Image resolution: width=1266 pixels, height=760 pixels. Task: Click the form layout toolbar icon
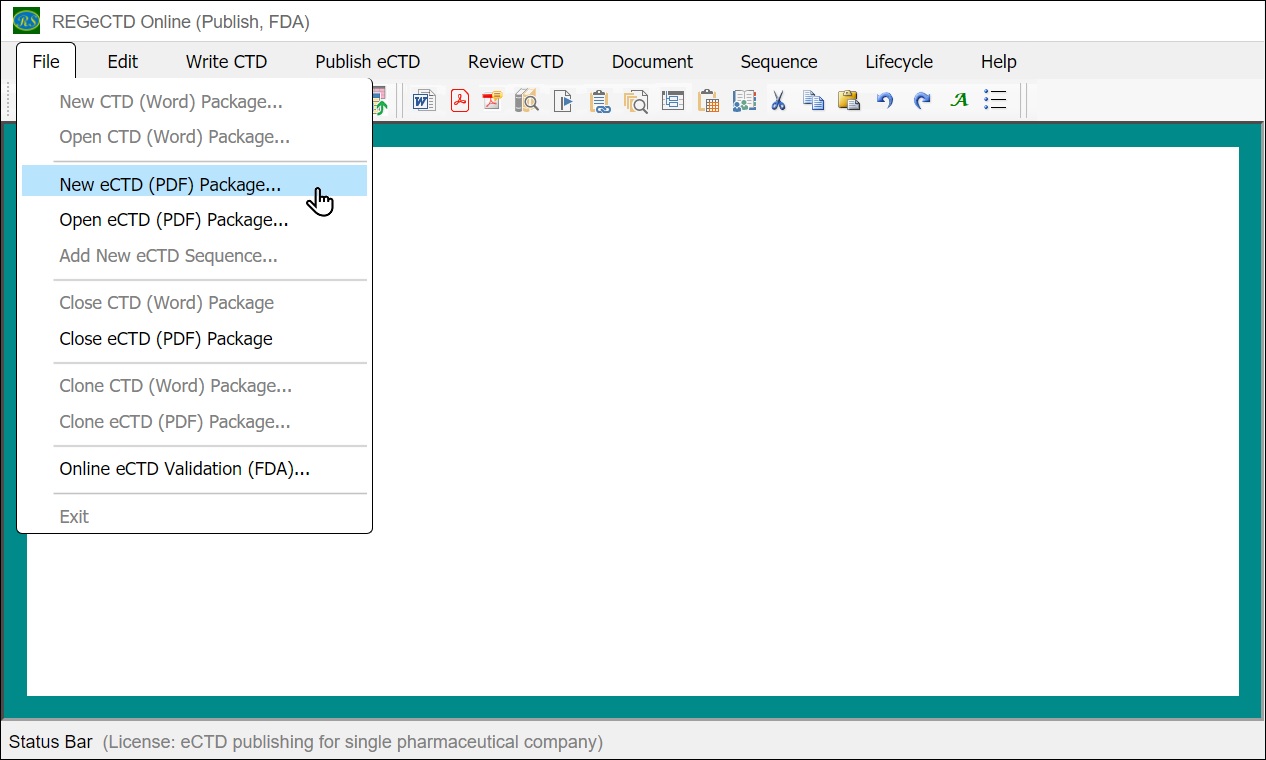coord(673,100)
